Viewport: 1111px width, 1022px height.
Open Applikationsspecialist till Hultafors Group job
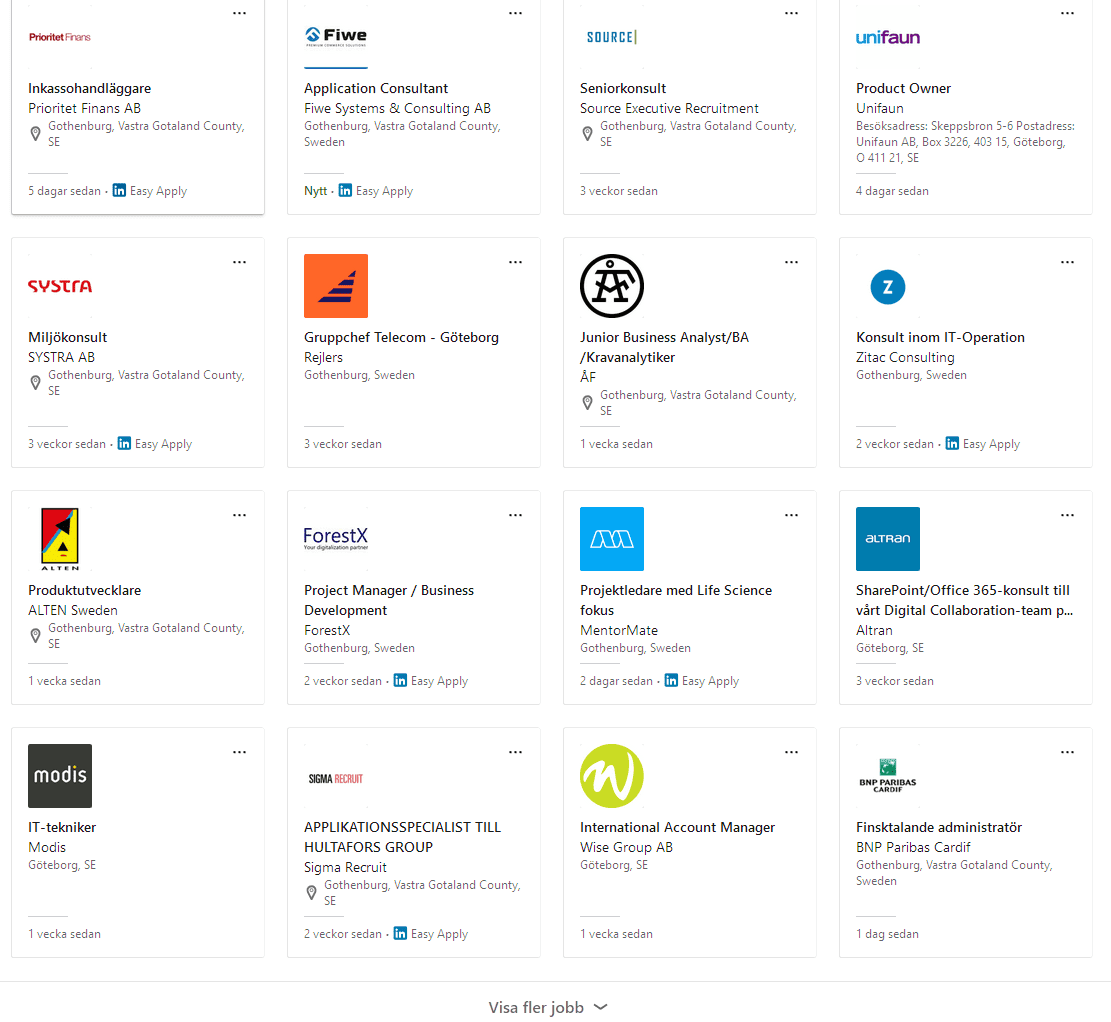[402, 837]
